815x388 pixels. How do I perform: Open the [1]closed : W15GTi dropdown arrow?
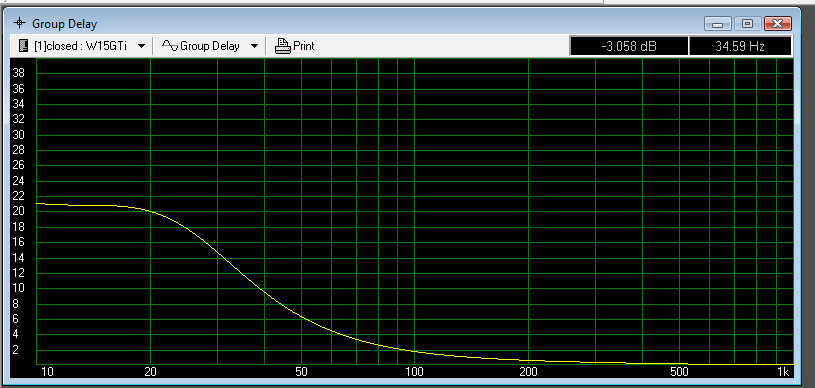pyautogui.click(x=141, y=46)
